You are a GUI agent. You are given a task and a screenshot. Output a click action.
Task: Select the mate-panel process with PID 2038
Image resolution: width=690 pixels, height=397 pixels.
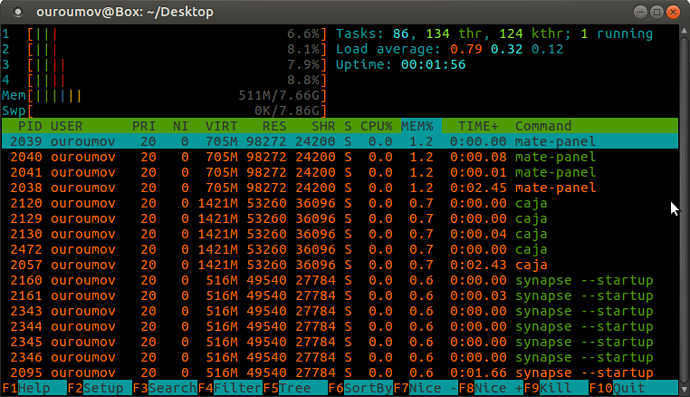tap(340, 188)
